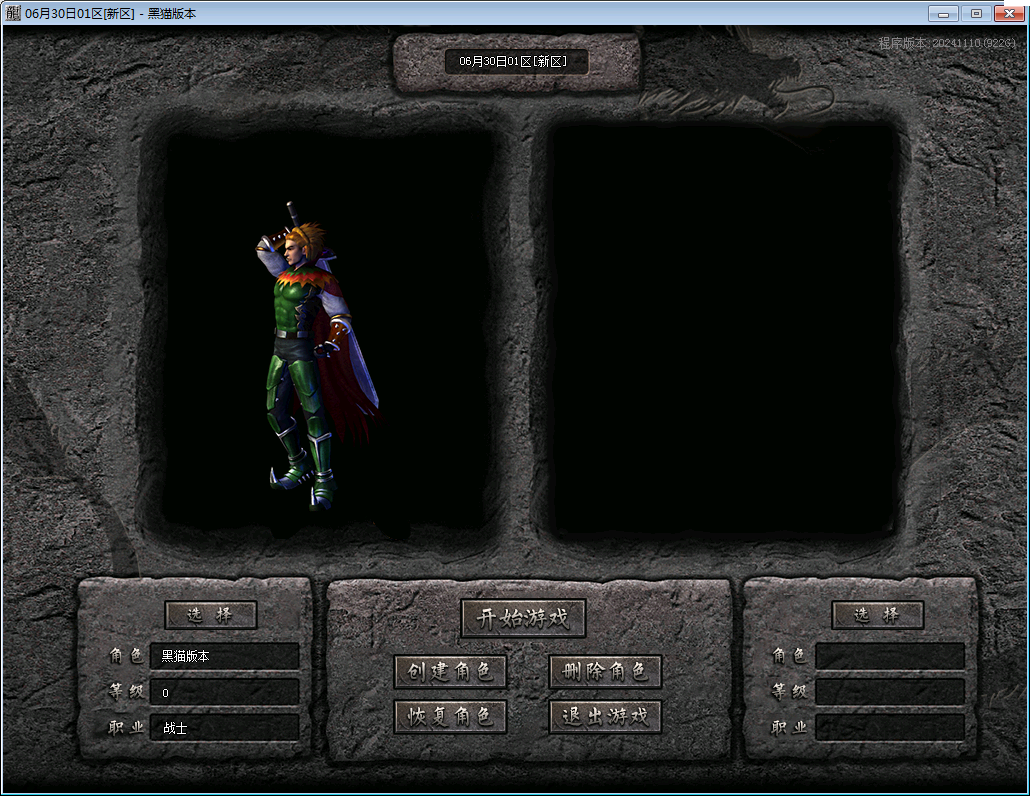
Task: Click the empty 角色 field in the right panel
Action: pyautogui.click(x=889, y=656)
